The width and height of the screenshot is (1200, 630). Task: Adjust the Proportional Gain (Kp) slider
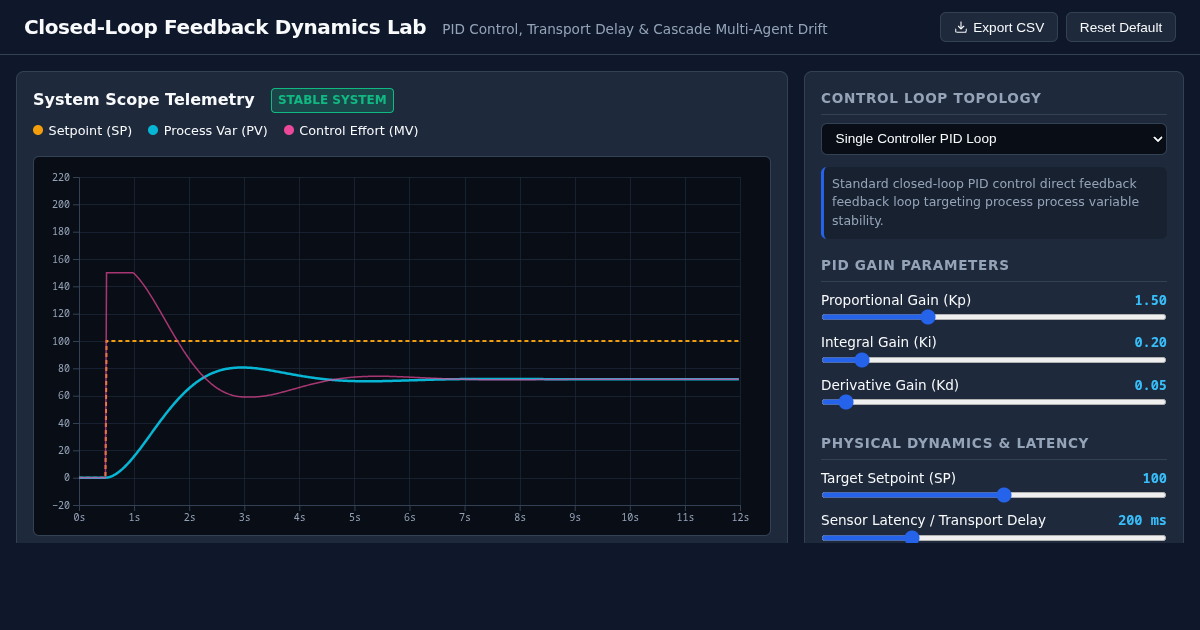(994, 317)
